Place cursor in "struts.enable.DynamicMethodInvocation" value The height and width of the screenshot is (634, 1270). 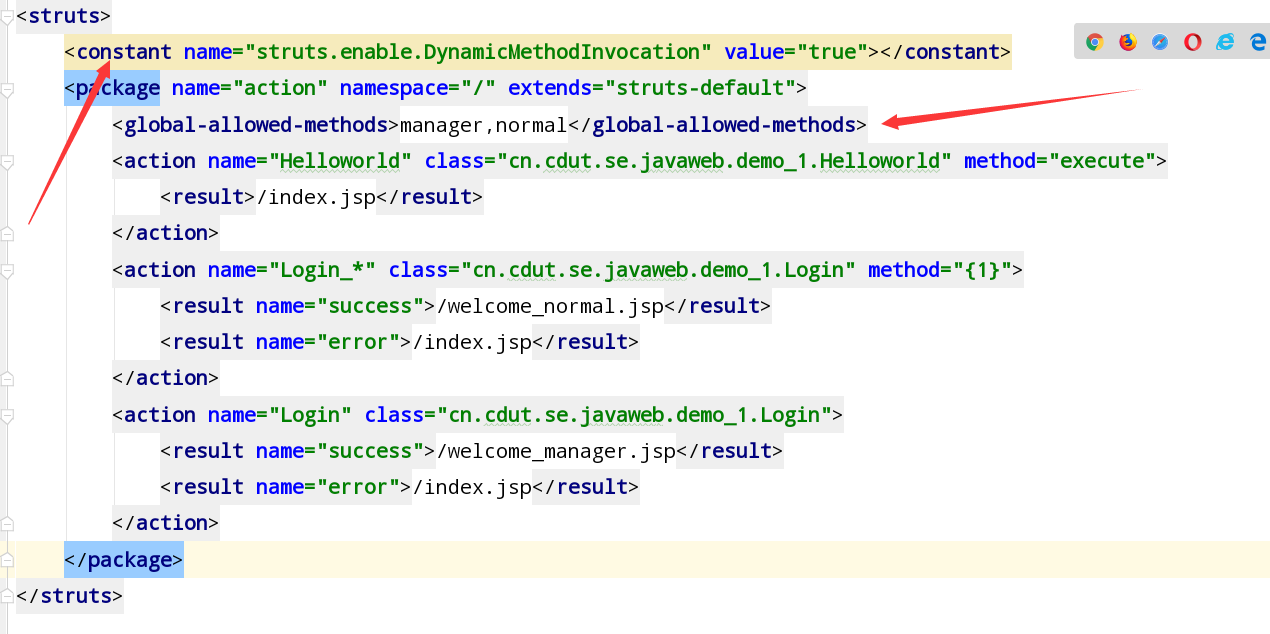479,52
